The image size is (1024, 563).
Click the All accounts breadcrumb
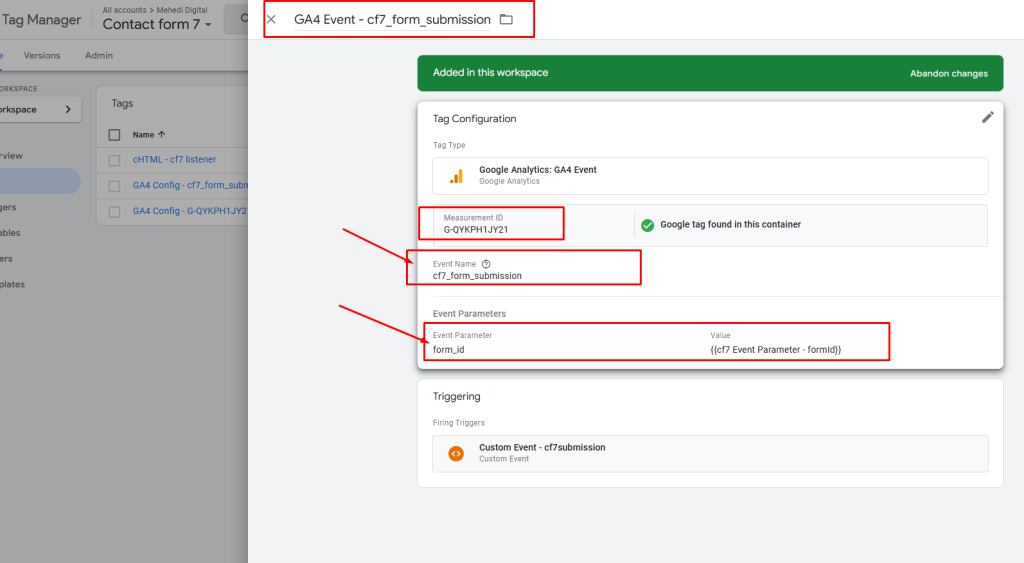click(124, 10)
